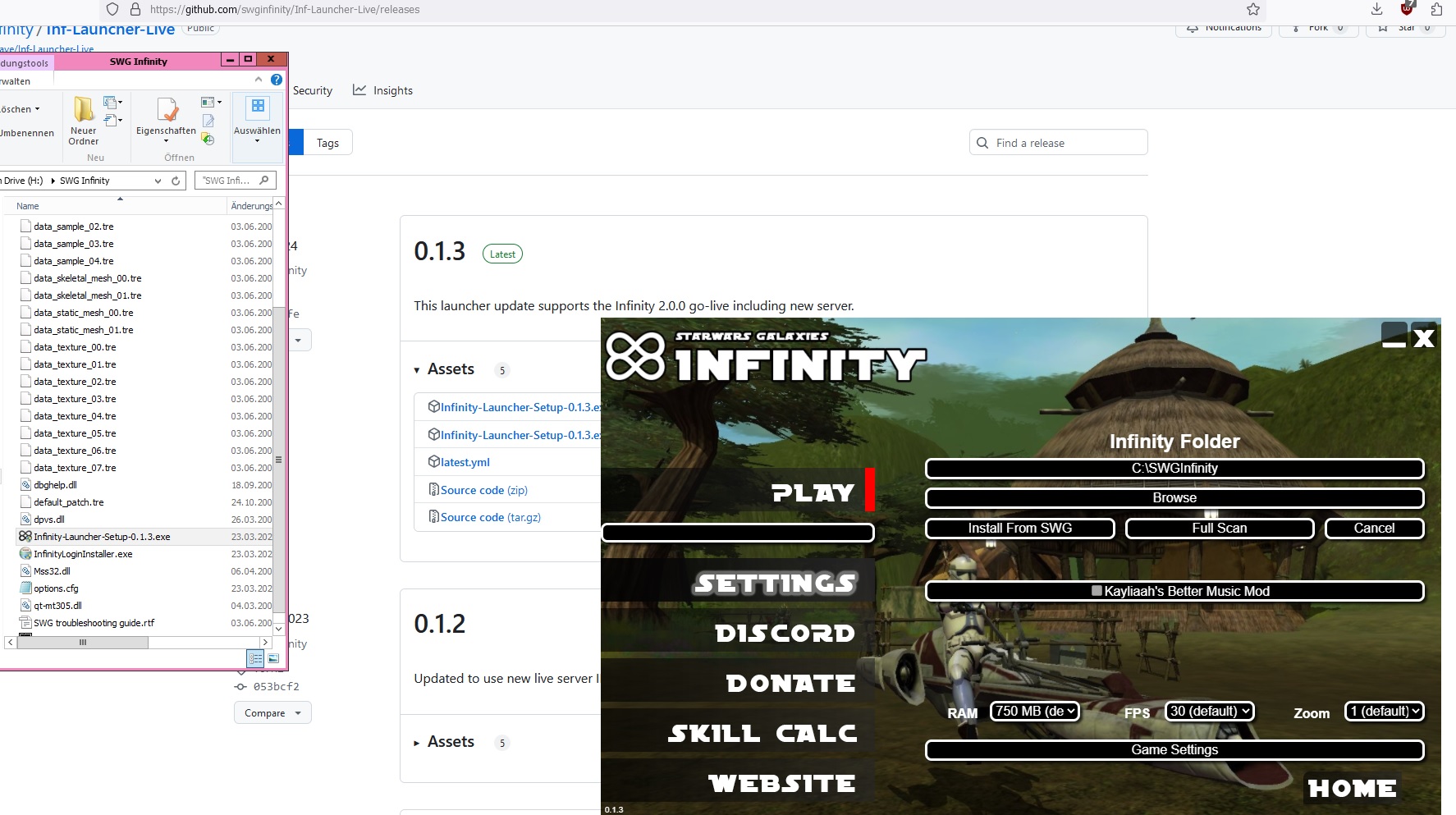Click the Explorer ribbon help icon
The width and height of the screenshot is (1456, 815).
click(x=277, y=80)
